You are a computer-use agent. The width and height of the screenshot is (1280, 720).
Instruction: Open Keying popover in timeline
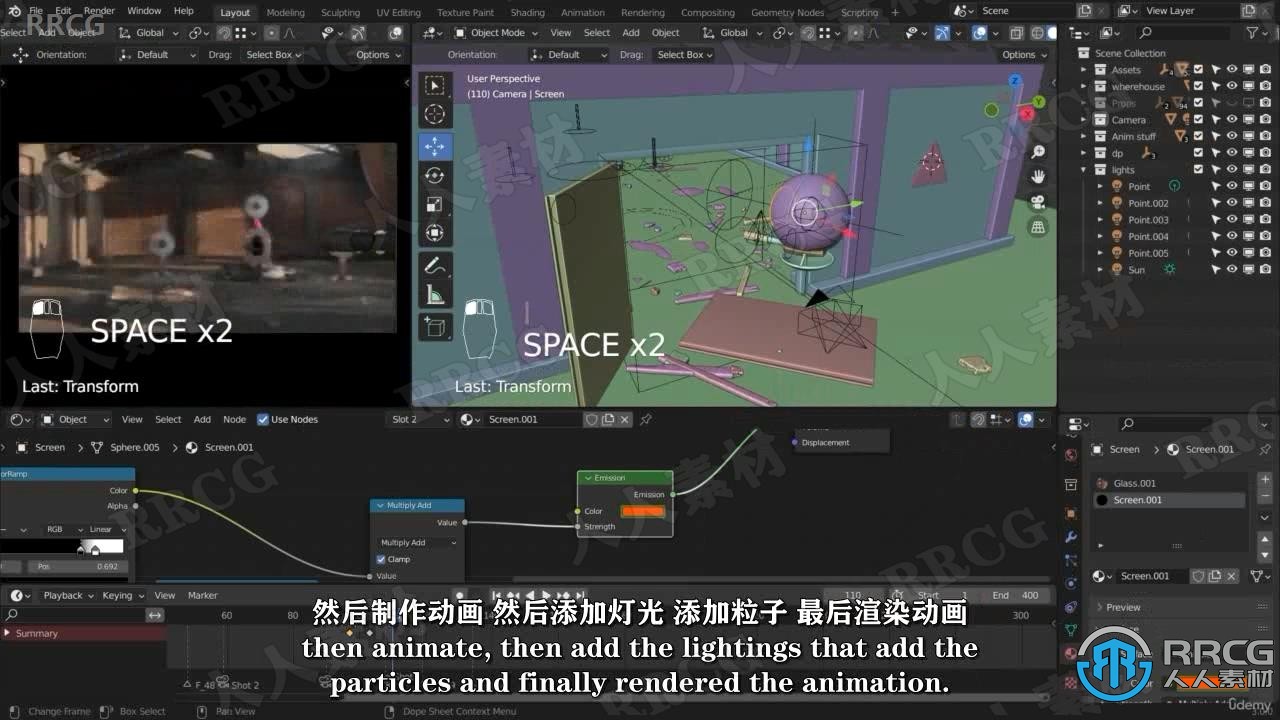click(x=121, y=595)
